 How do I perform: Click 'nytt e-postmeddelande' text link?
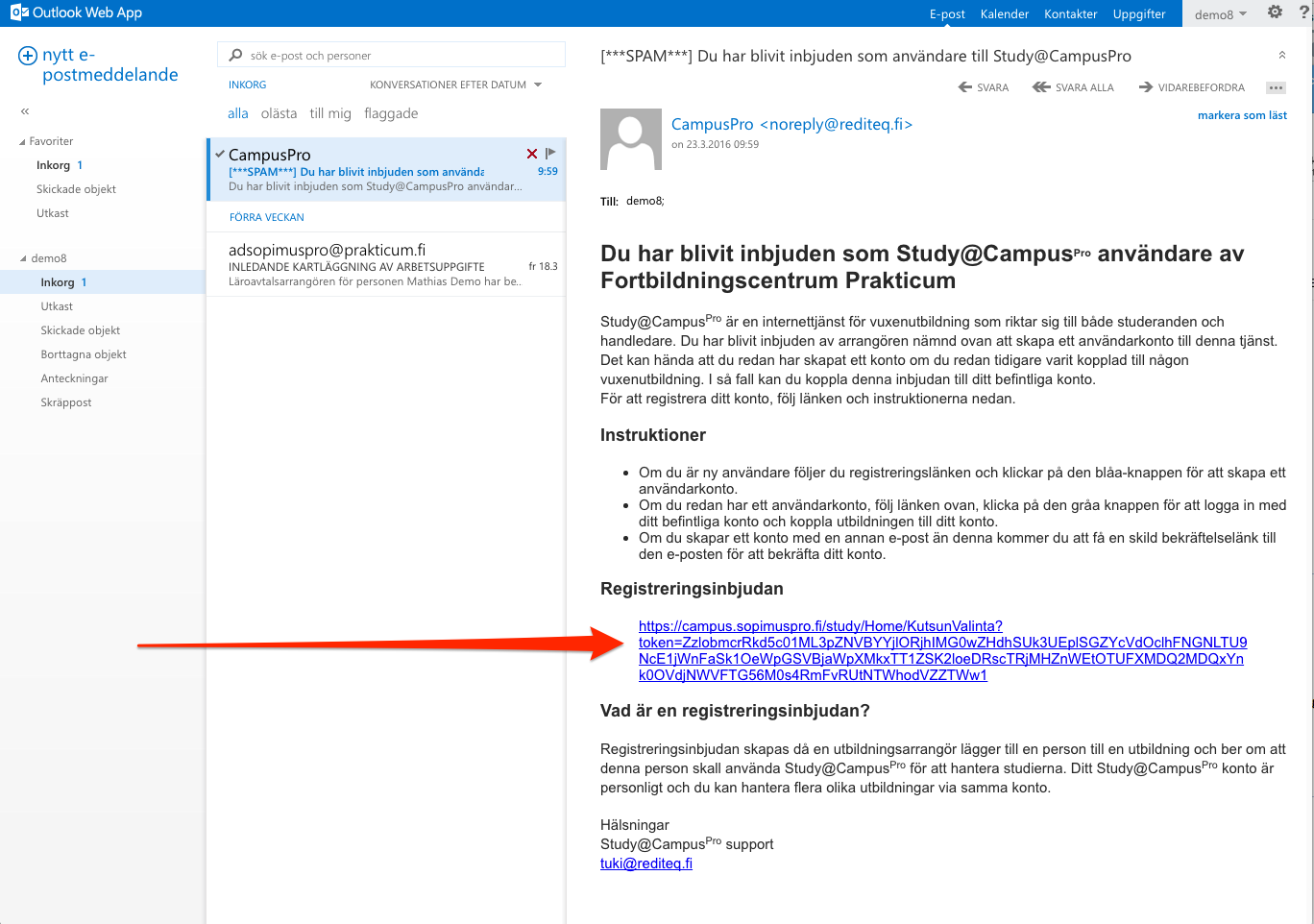click(x=109, y=64)
